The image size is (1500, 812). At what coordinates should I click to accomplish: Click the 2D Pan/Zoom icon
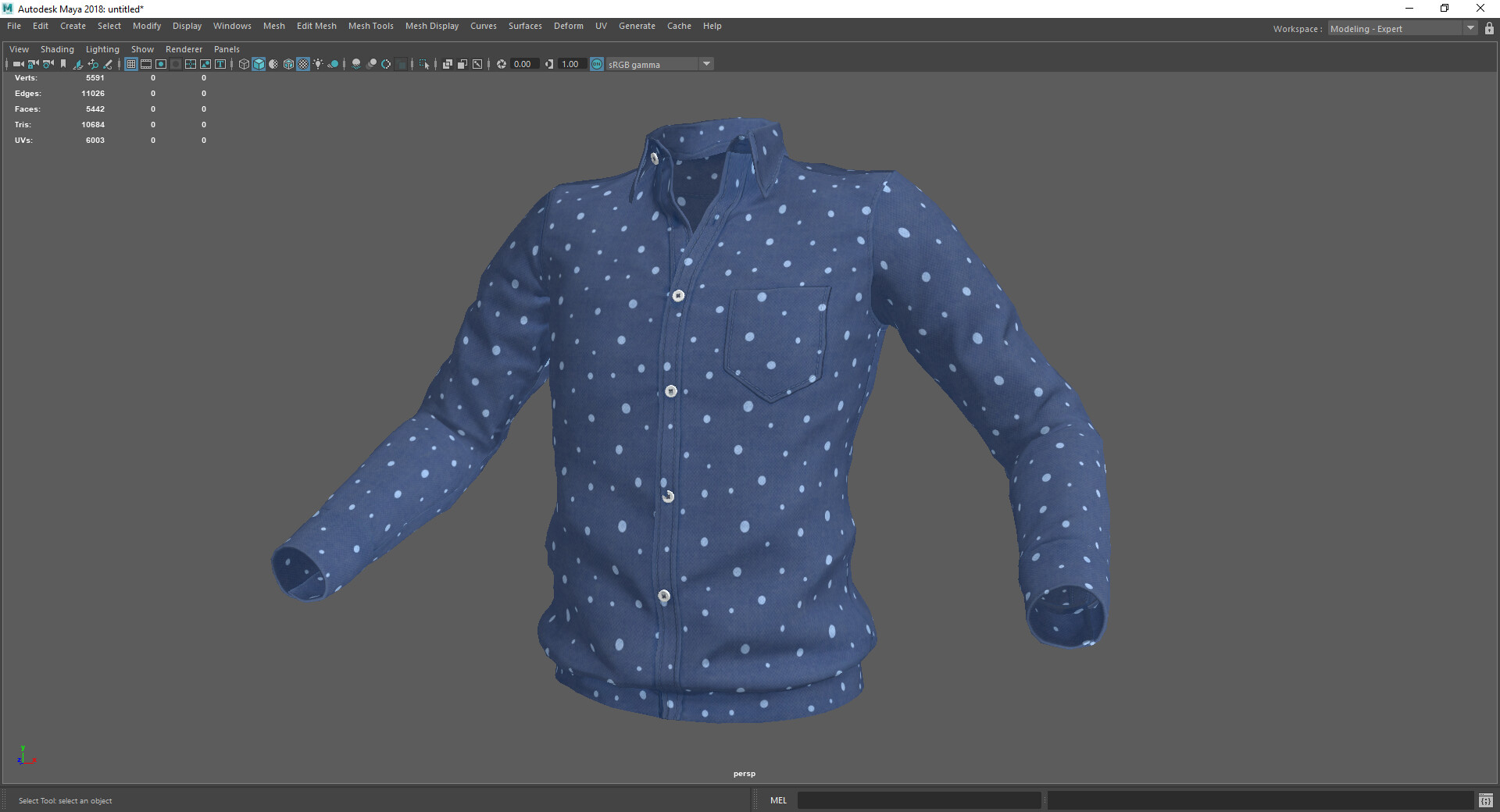(x=93, y=64)
